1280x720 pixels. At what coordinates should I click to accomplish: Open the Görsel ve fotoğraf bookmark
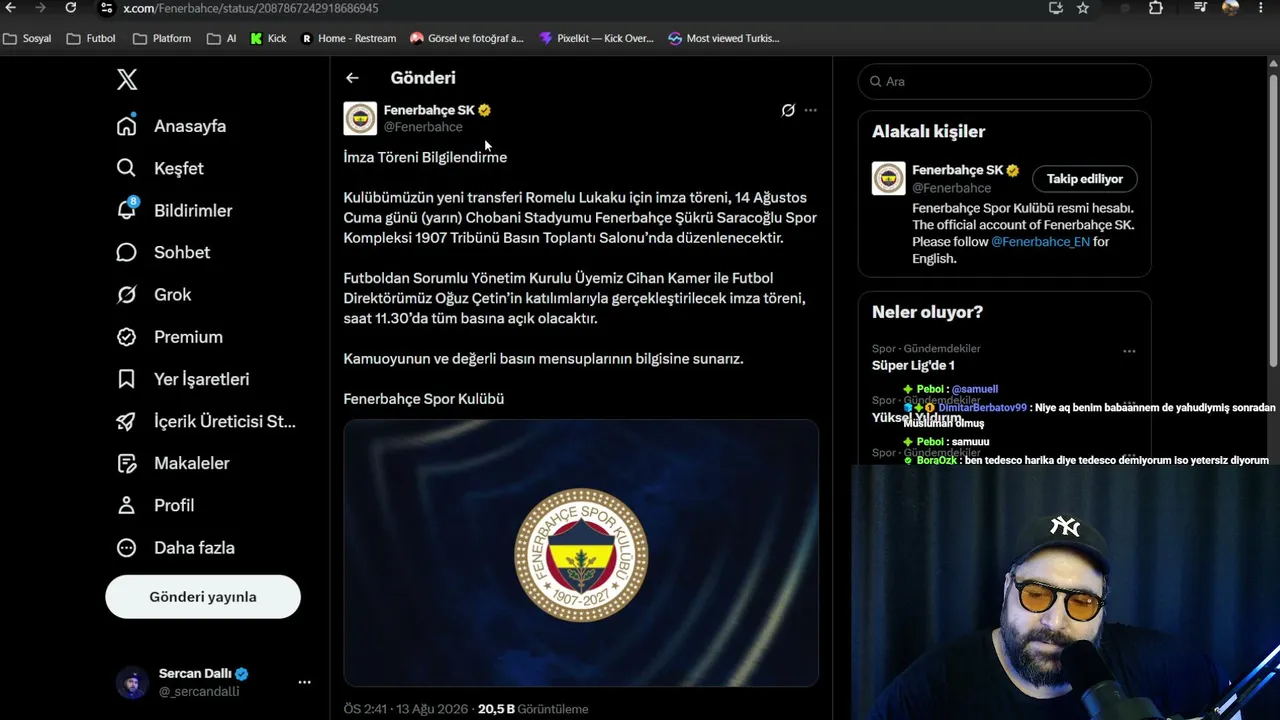[467, 39]
